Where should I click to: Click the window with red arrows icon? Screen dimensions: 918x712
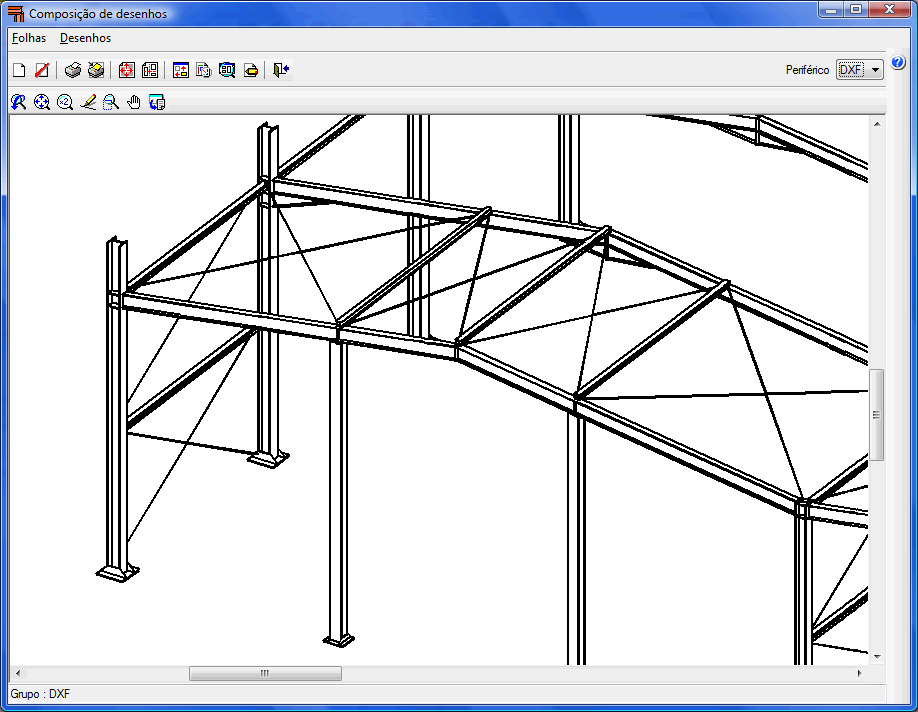coord(181,70)
